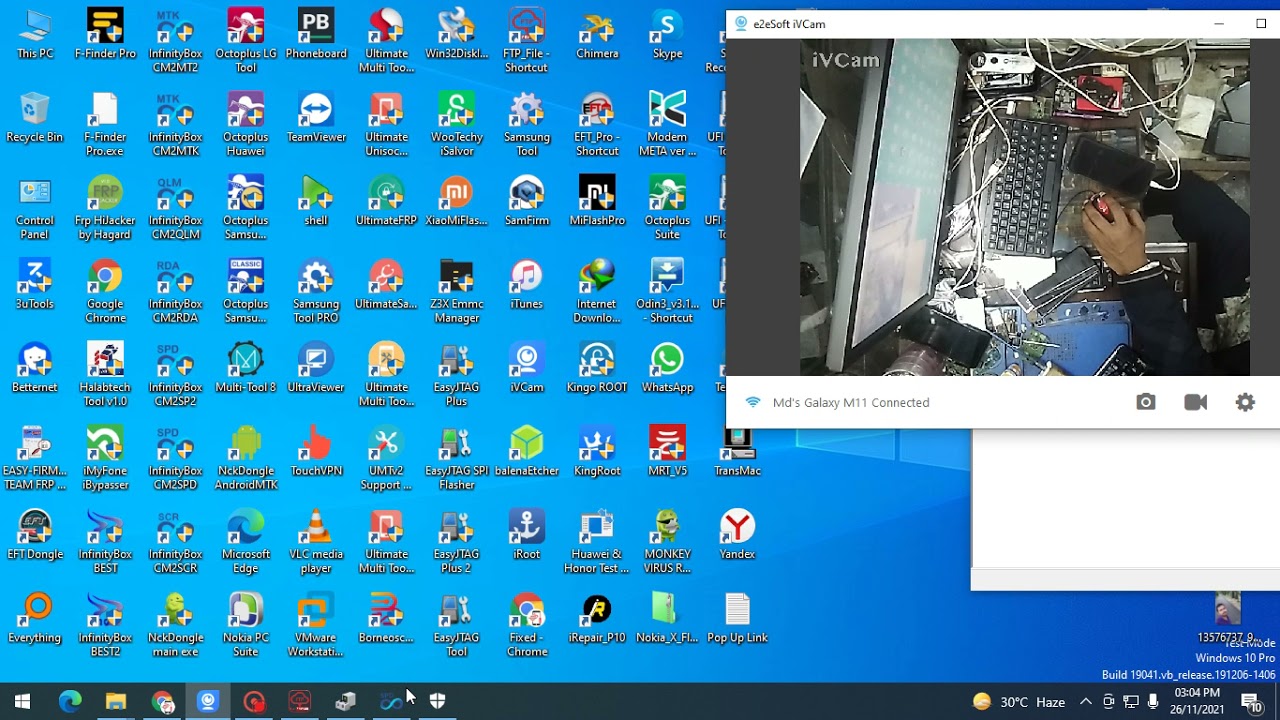Open the iRoot desktop icon
This screenshot has width=1280, height=720.
tap(527, 535)
